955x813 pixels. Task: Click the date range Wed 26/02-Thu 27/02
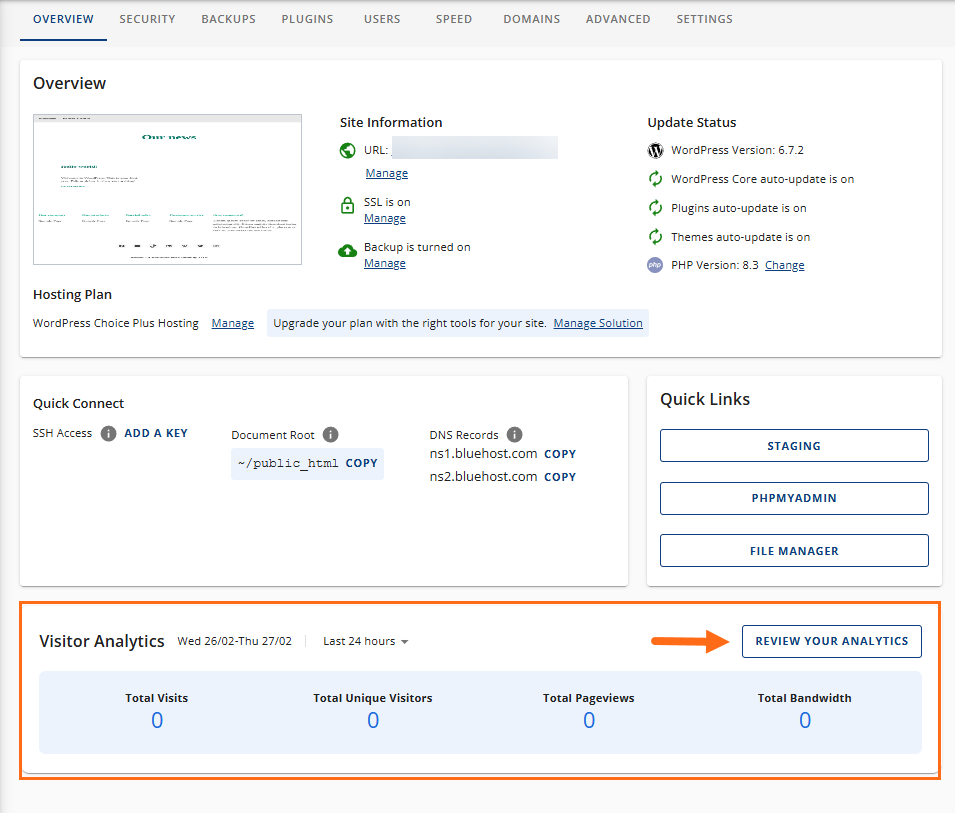234,641
